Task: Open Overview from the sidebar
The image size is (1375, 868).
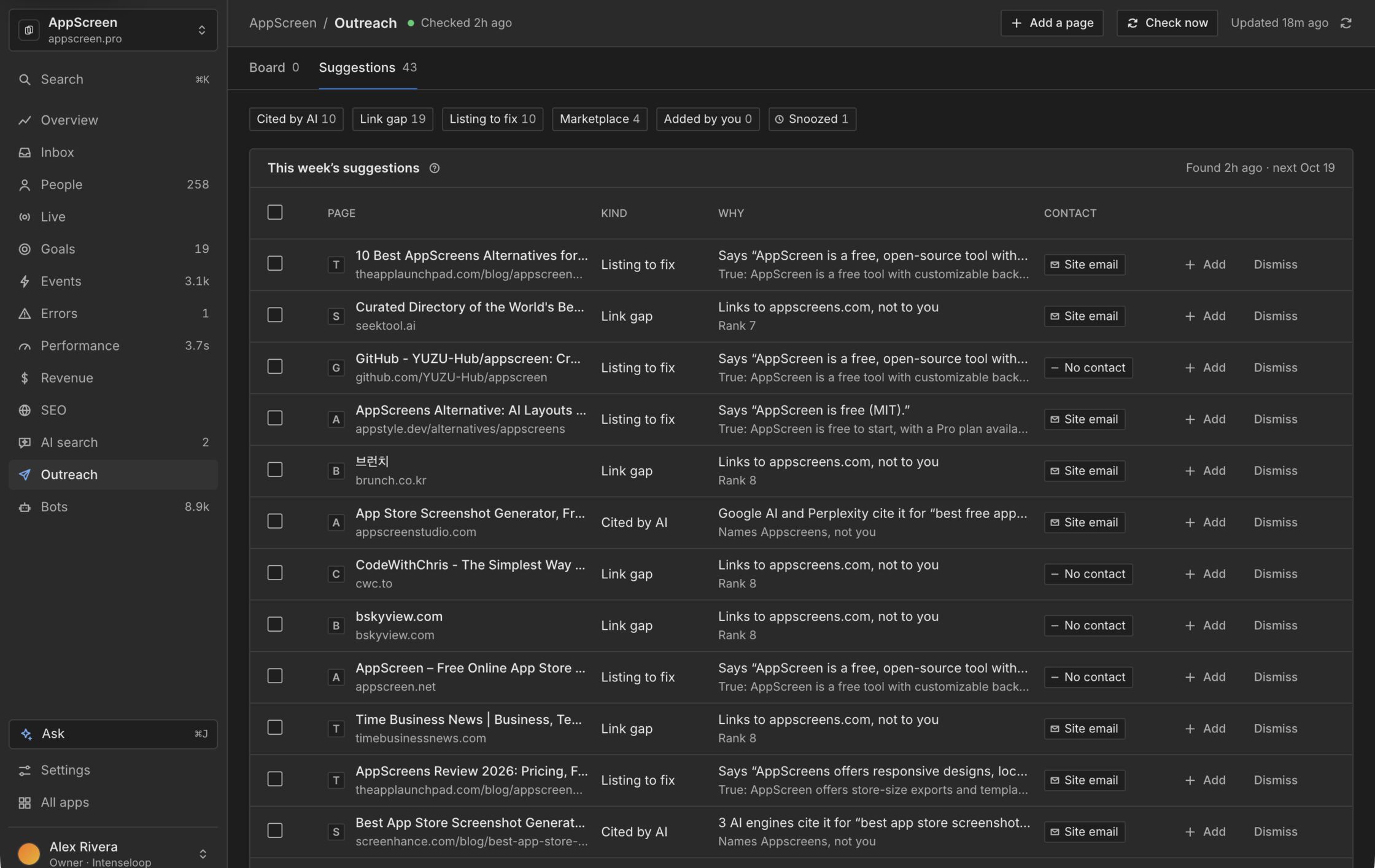Action: tap(113, 120)
